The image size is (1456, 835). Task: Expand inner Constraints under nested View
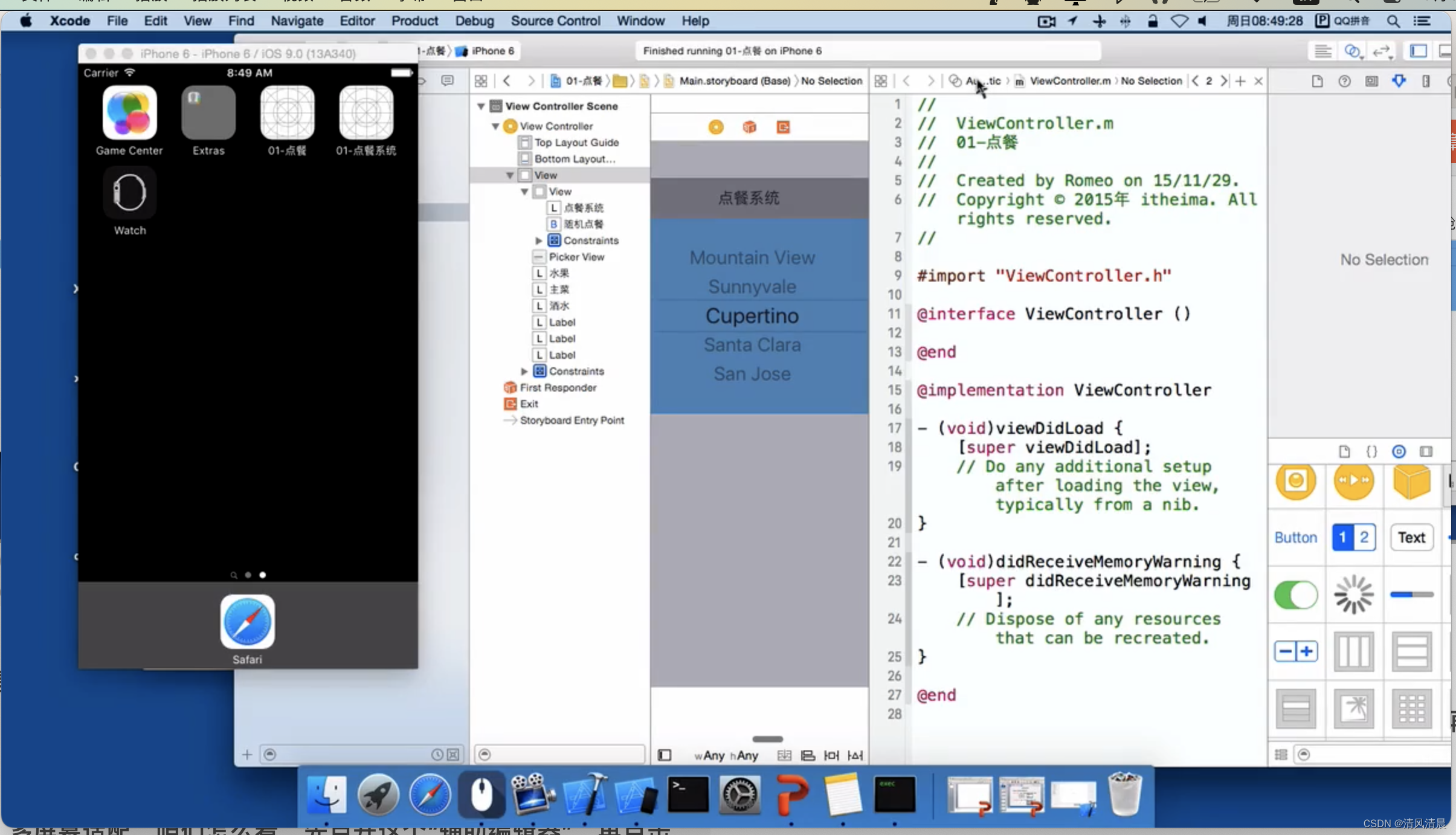tap(539, 240)
